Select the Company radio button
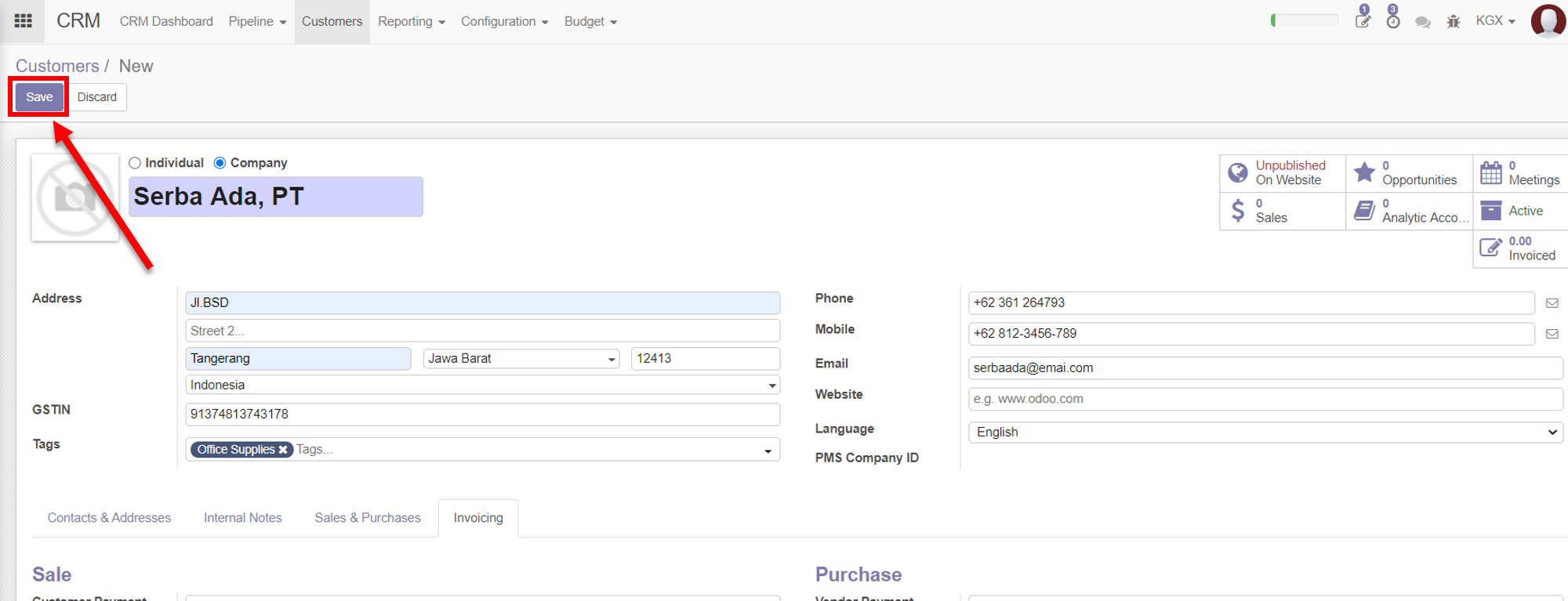Image resolution: width=1568 pixels, height=601 pixels. coord(220,163)
